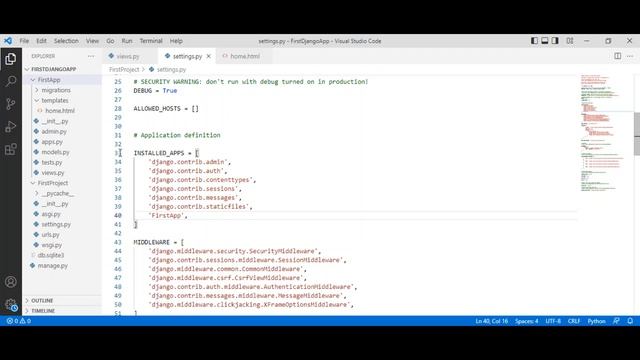Open the Edit menu
This screenshot has width=640, height=360.
click(41, 41)
